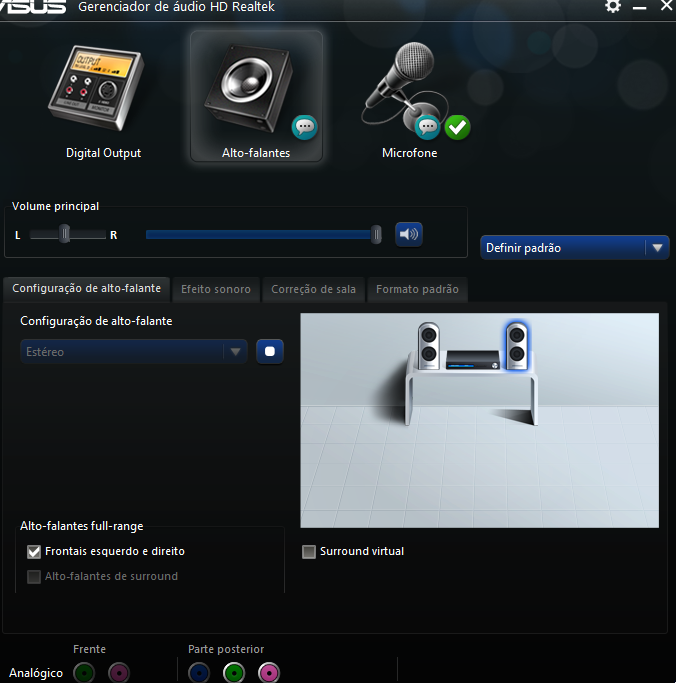676x683 pixels.
Task: Click the highlighted right speaker in preview
Action: 517,346
